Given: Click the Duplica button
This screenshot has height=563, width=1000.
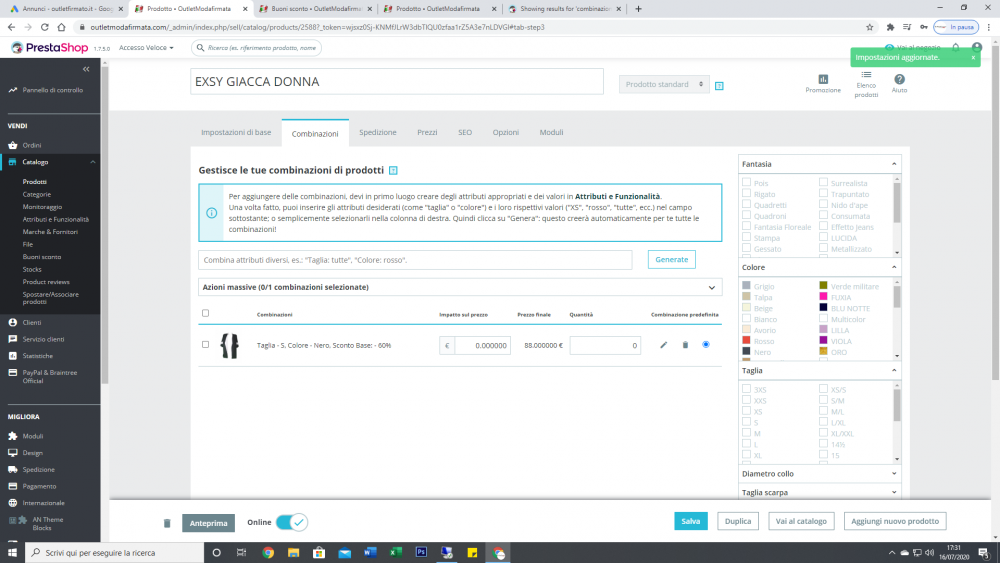Looking at the screenshot, I should [x=738, y=521].
